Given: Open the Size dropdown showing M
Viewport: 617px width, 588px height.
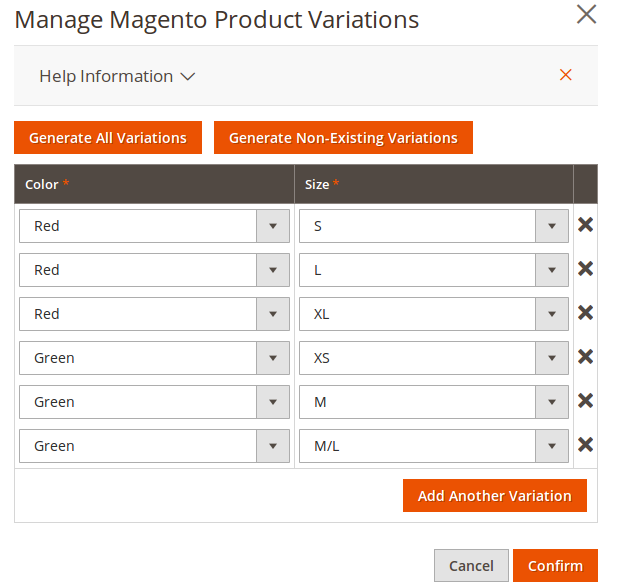Looking at the screenshot, I should (434, 402).
